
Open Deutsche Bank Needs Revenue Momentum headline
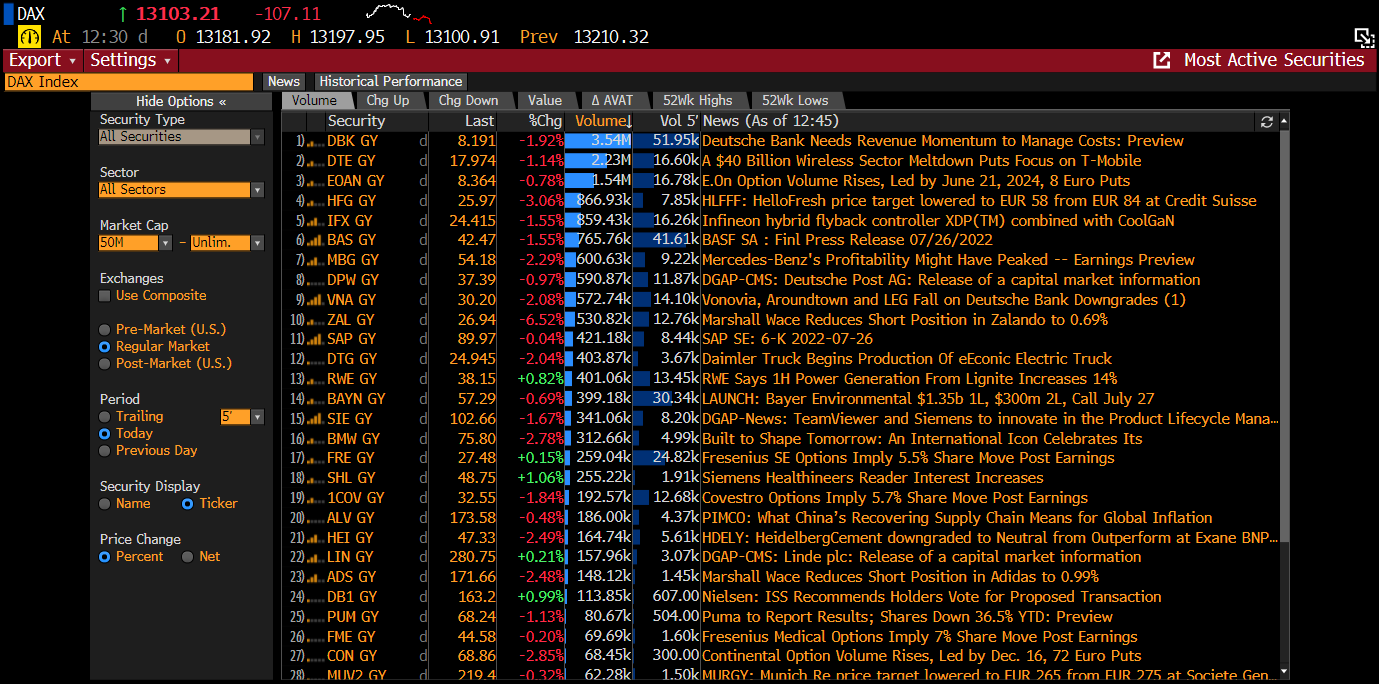click(x=943, y=141)
